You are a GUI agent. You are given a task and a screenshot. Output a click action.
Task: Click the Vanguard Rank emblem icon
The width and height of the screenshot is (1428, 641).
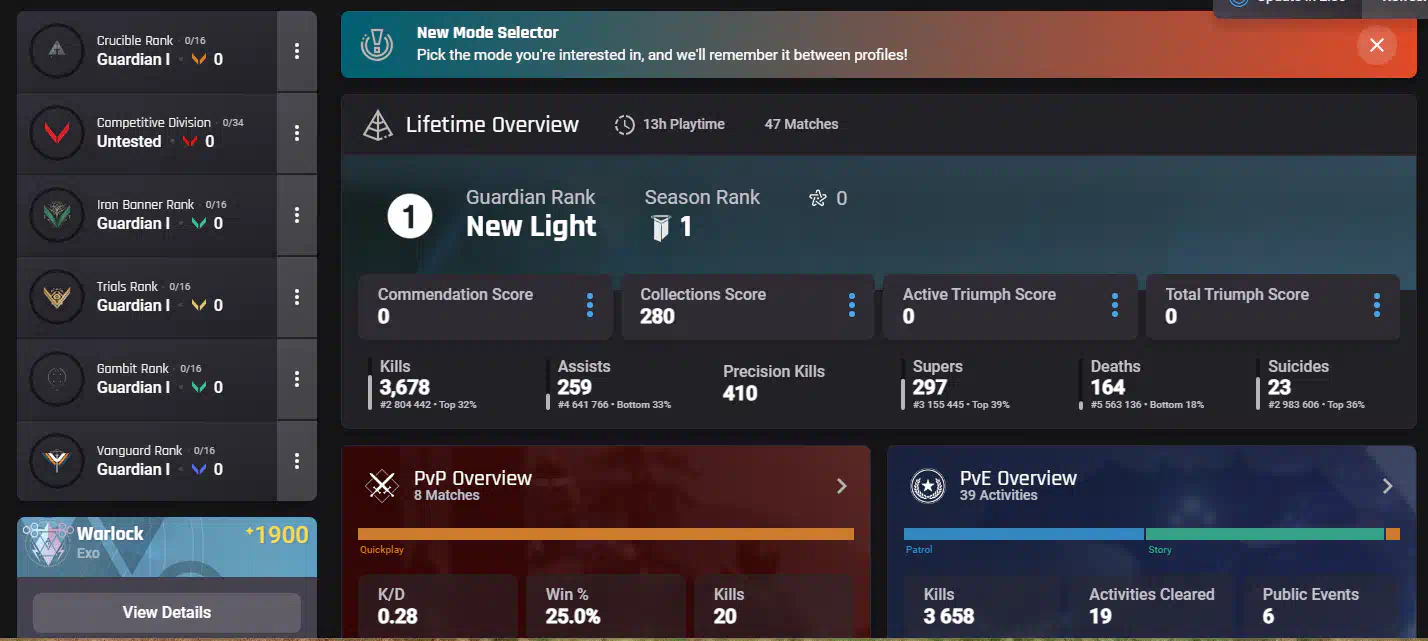(x=57, y=460)
